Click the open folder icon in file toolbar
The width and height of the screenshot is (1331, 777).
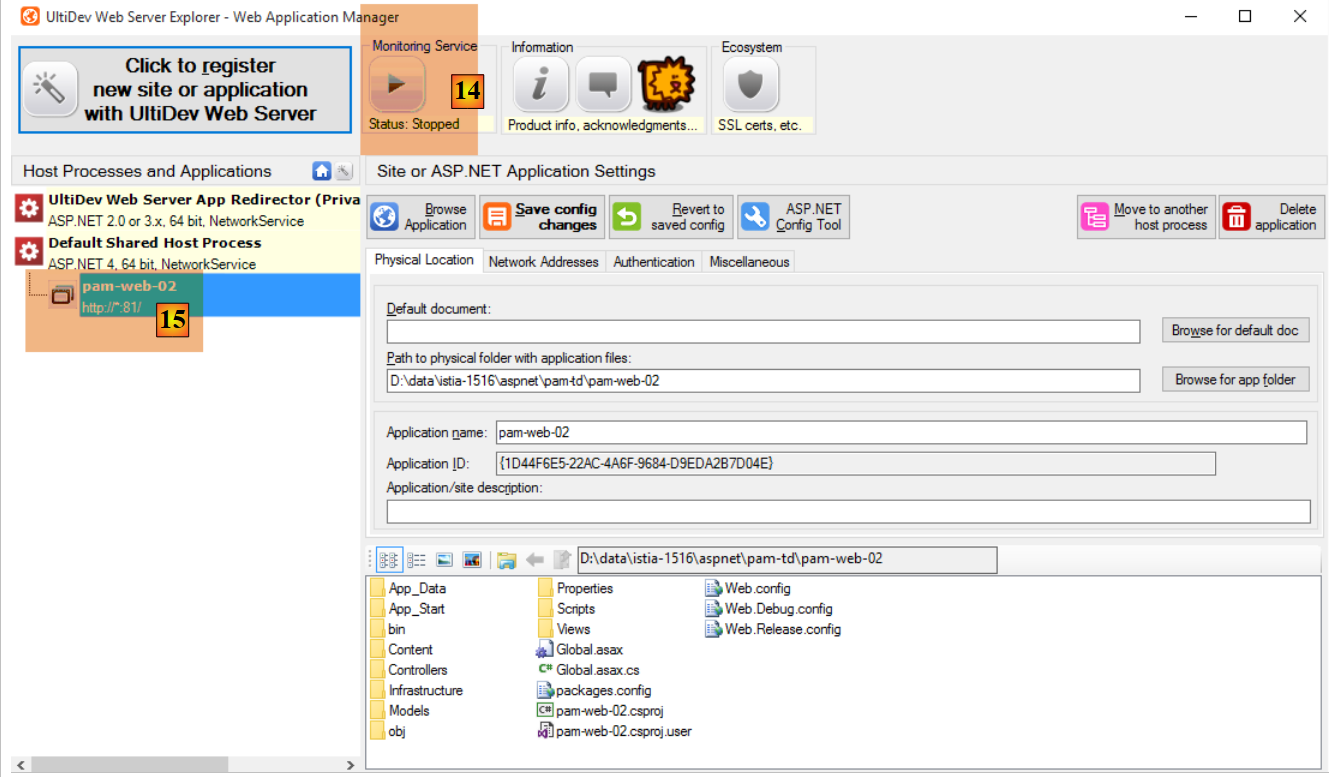507,560
